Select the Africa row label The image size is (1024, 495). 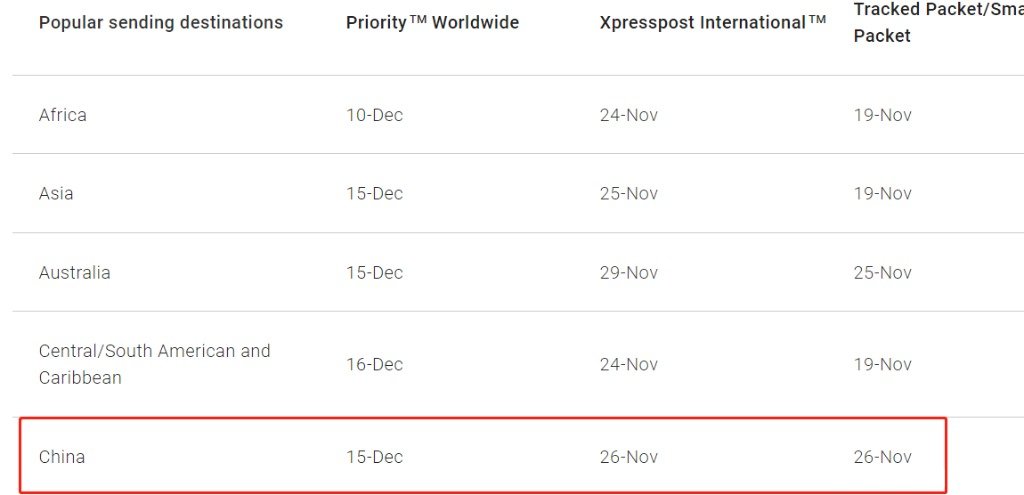[63, 115]
